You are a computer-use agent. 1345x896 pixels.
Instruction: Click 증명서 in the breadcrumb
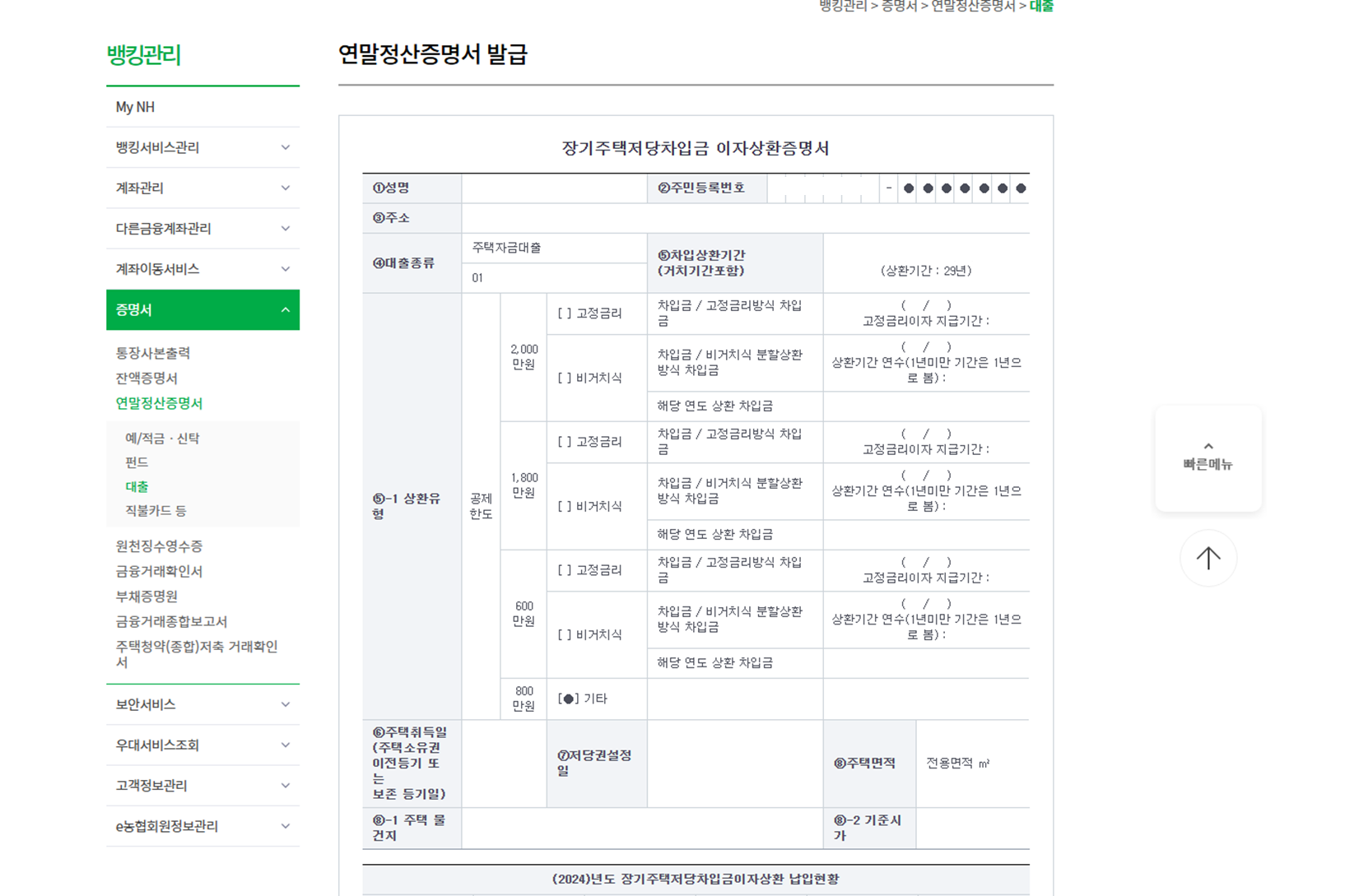[x=899, y=6]
